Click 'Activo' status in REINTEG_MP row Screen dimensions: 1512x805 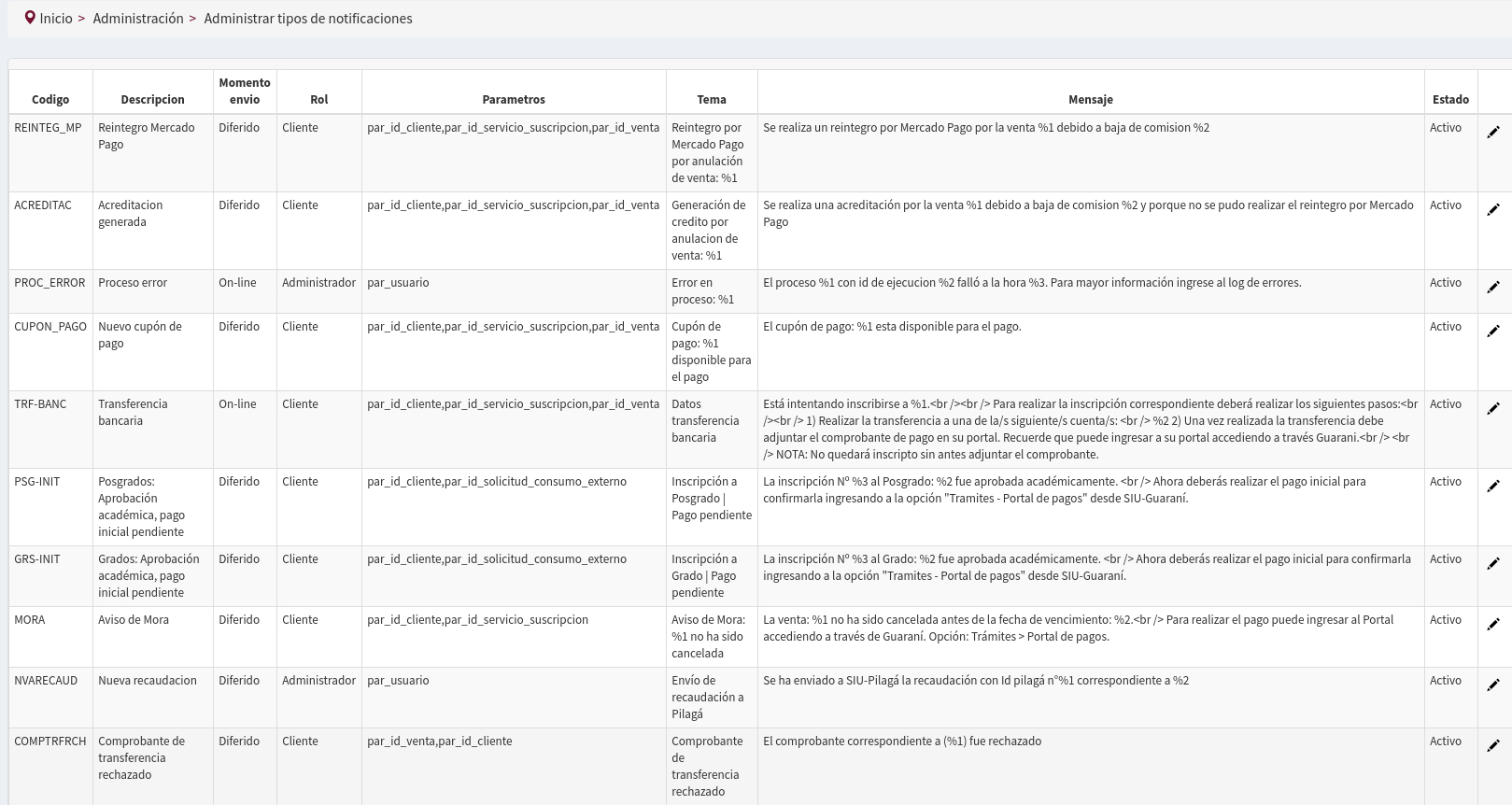1446,127
